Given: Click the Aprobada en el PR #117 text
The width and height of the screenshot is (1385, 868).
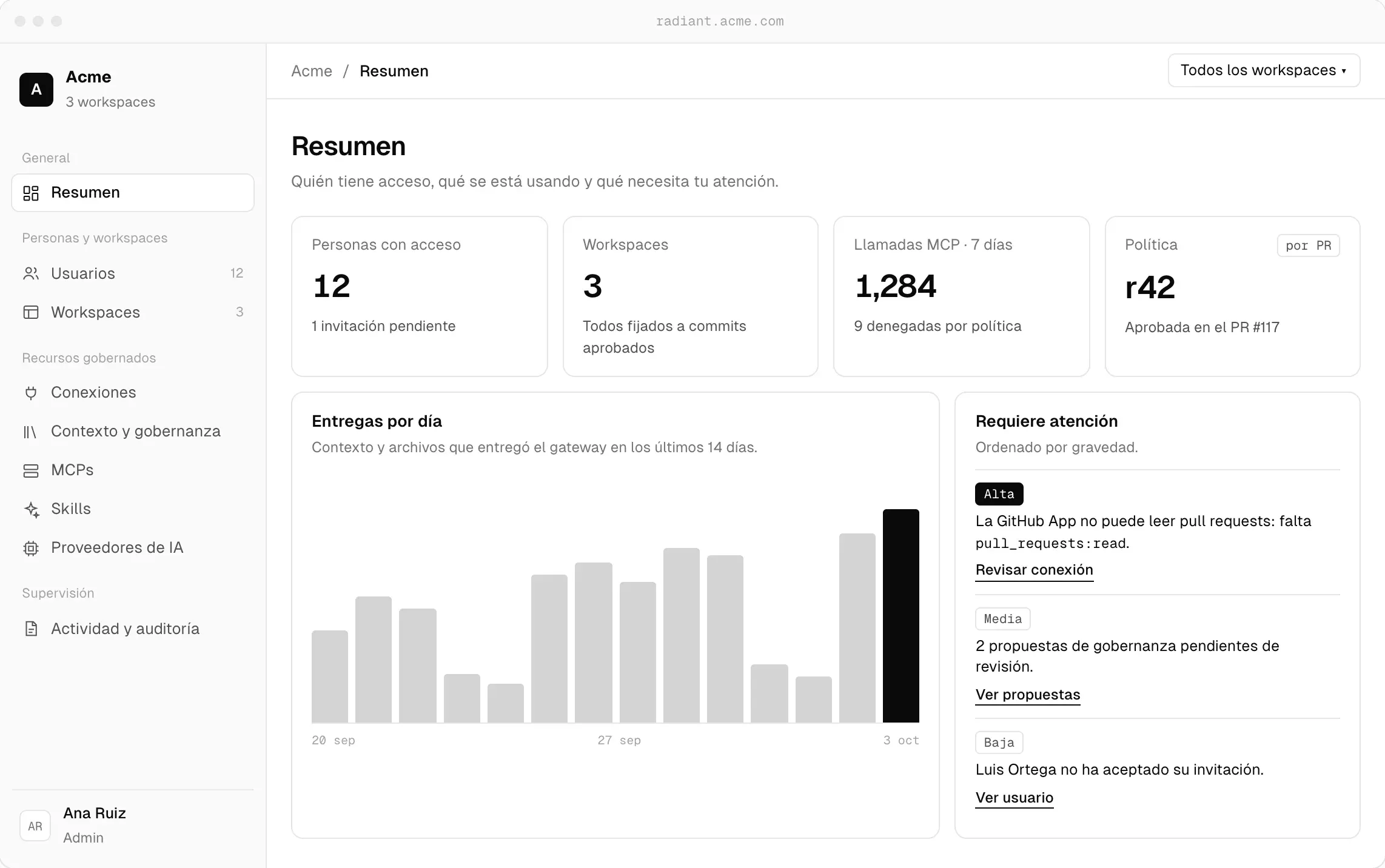Looking at the screenshot, I should [x=1202, y=327].
